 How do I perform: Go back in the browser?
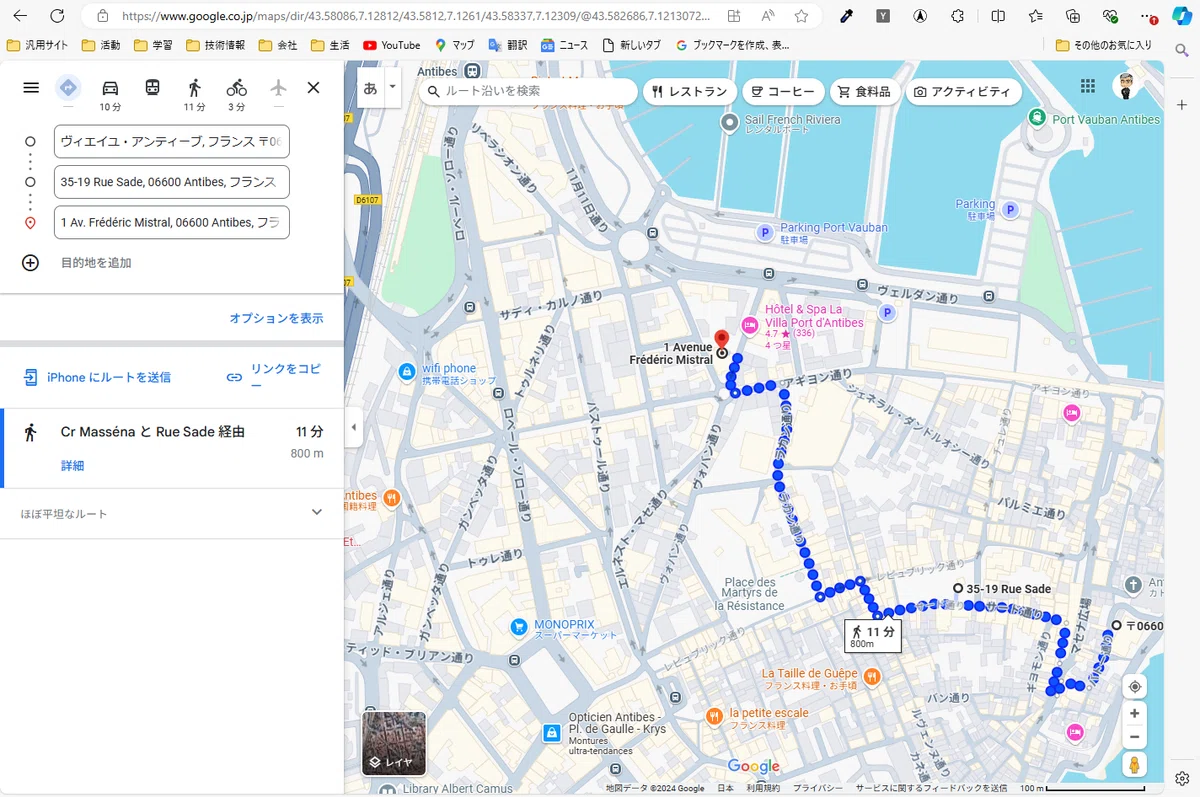click(x=20, y=16)
